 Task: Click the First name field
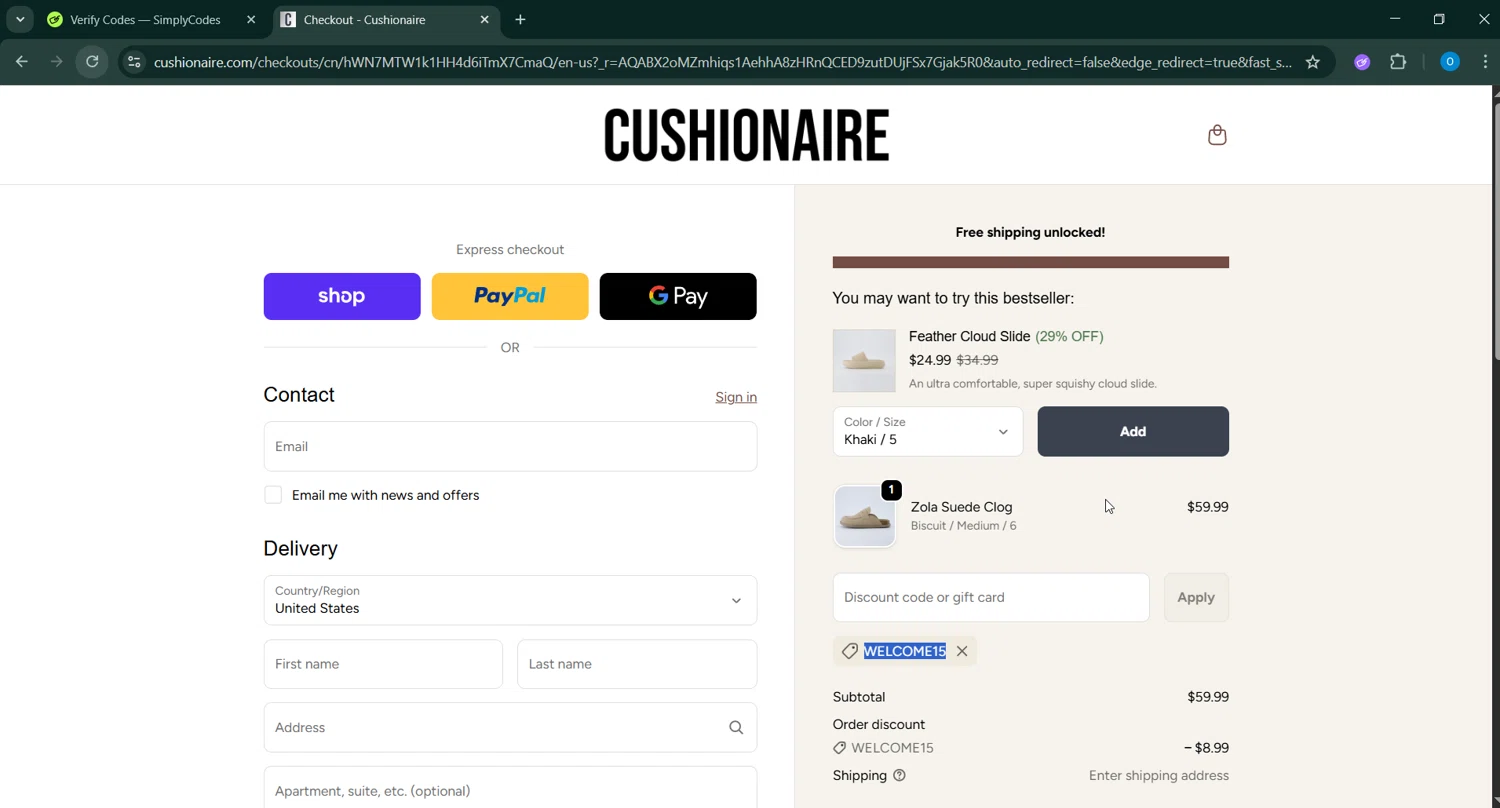pos(383,664)
